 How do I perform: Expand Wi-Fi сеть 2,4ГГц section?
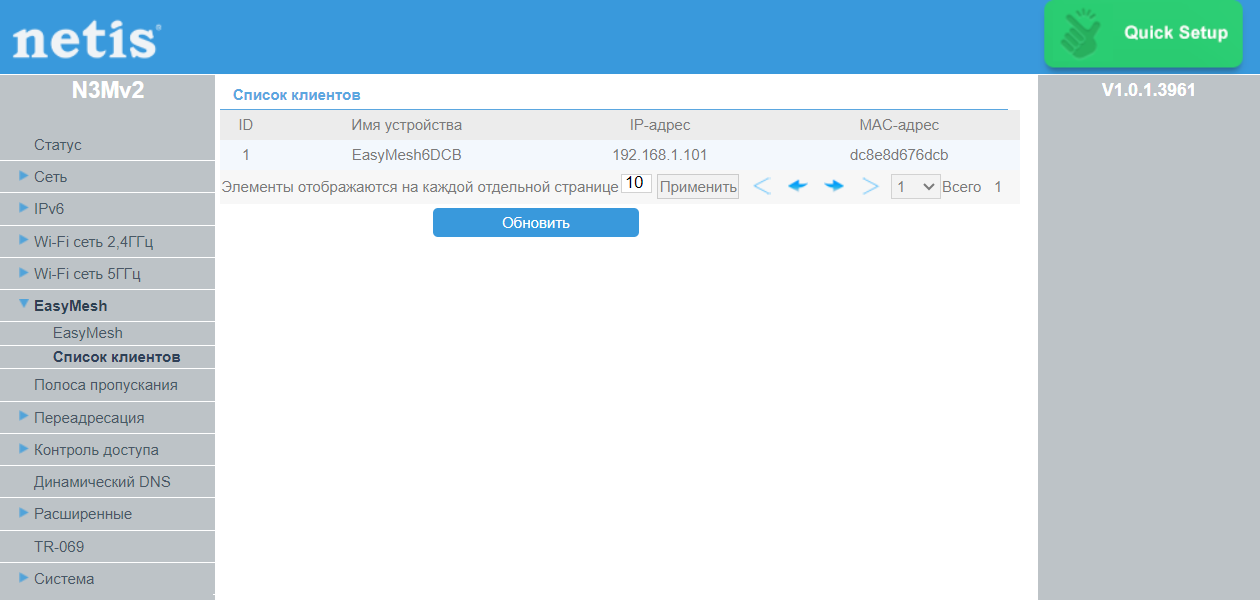[x=93, y=241]
